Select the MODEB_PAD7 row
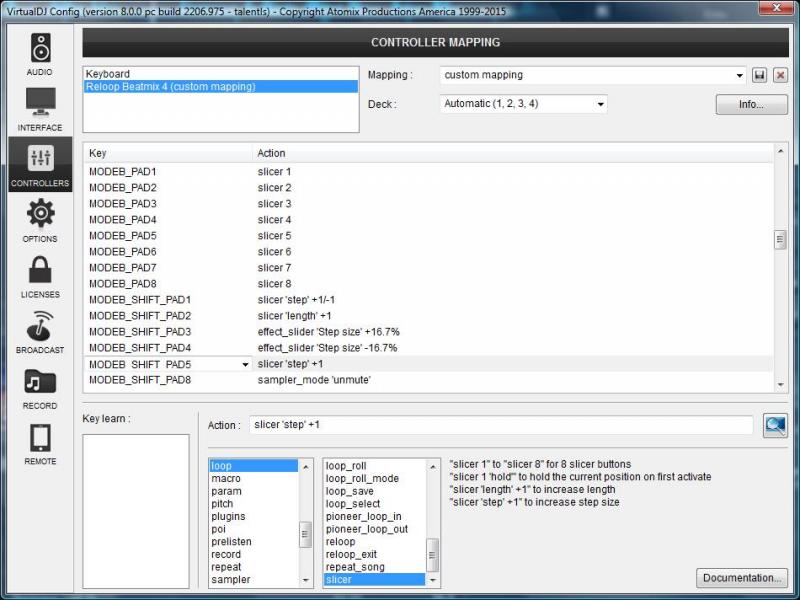The height and width of the screenshot is (600, 800). click(x=429, y=268)
